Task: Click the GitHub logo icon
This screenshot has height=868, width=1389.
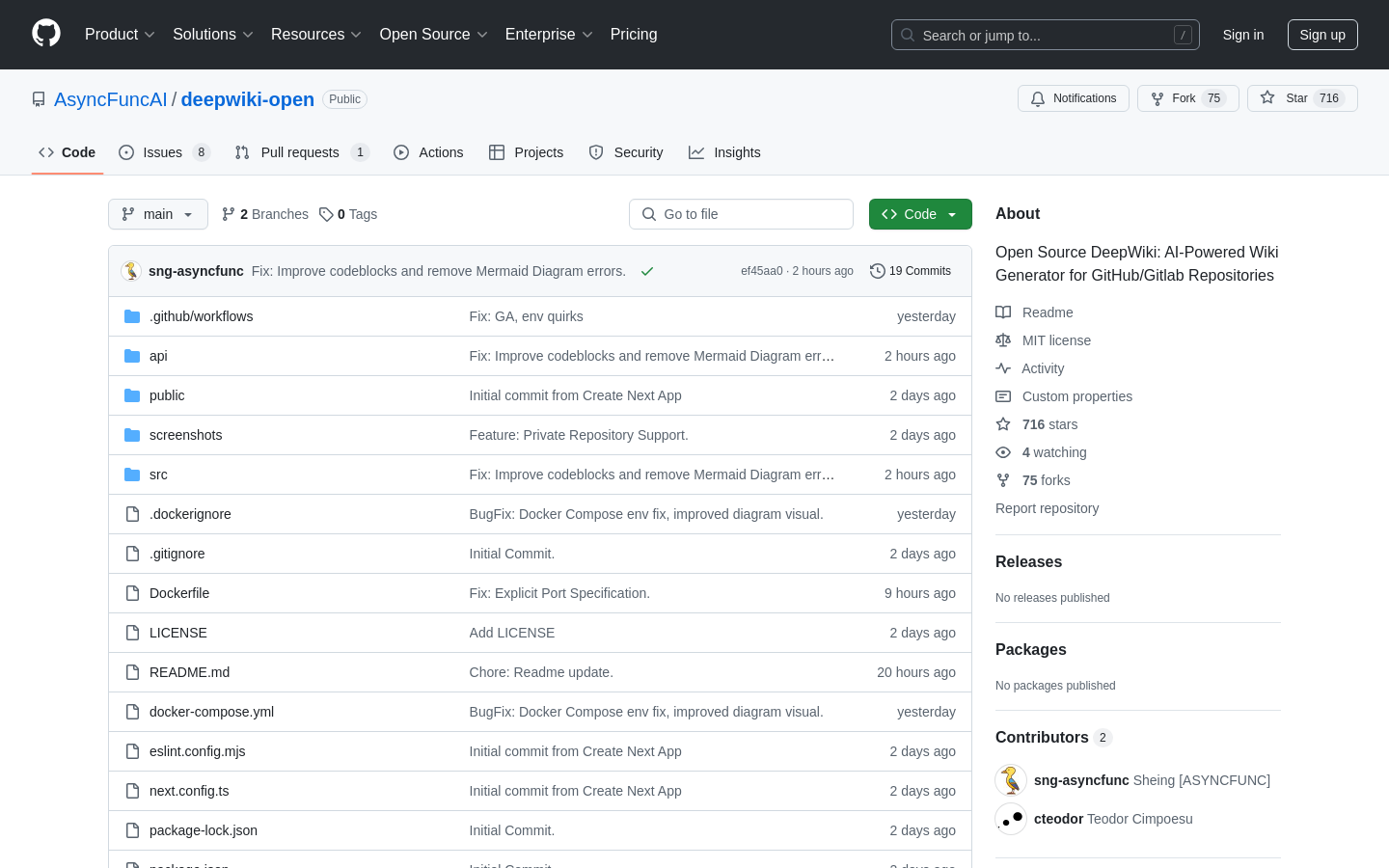Action: 46,34
